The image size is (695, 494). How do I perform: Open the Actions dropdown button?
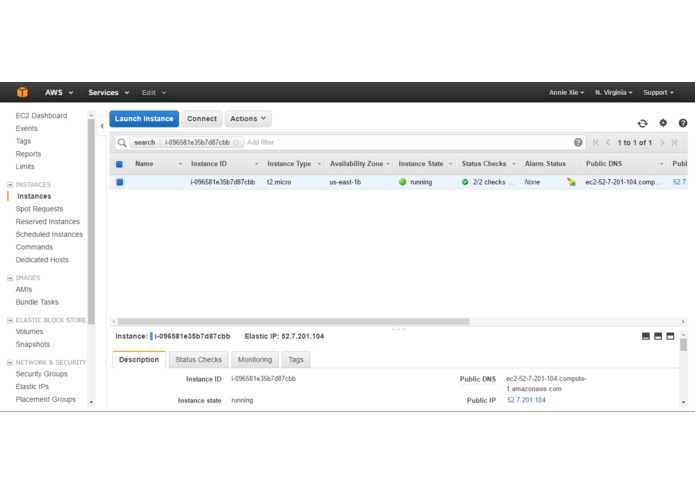pos(248,119)
